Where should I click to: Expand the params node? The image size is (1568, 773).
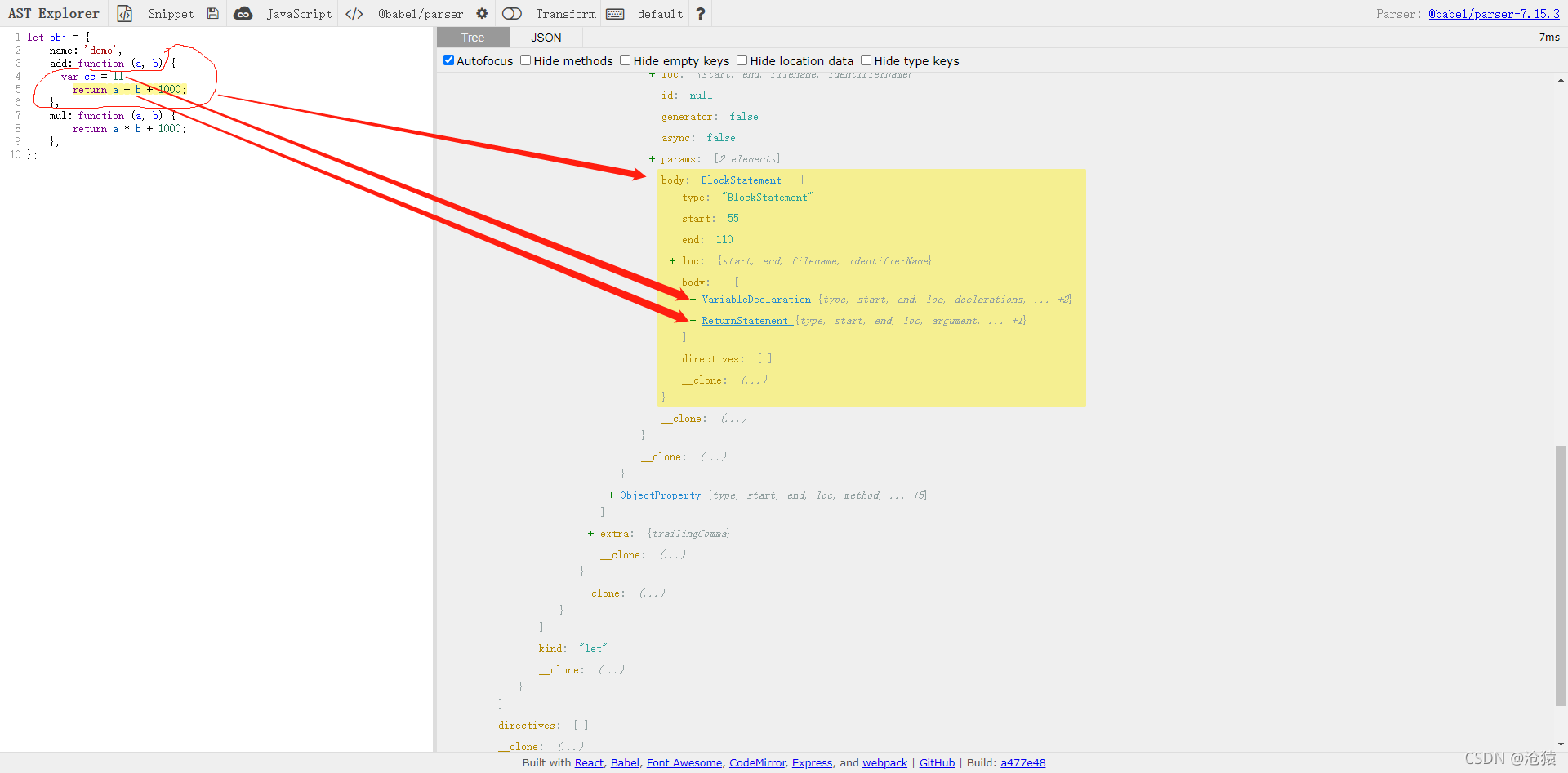click(652, 159)
